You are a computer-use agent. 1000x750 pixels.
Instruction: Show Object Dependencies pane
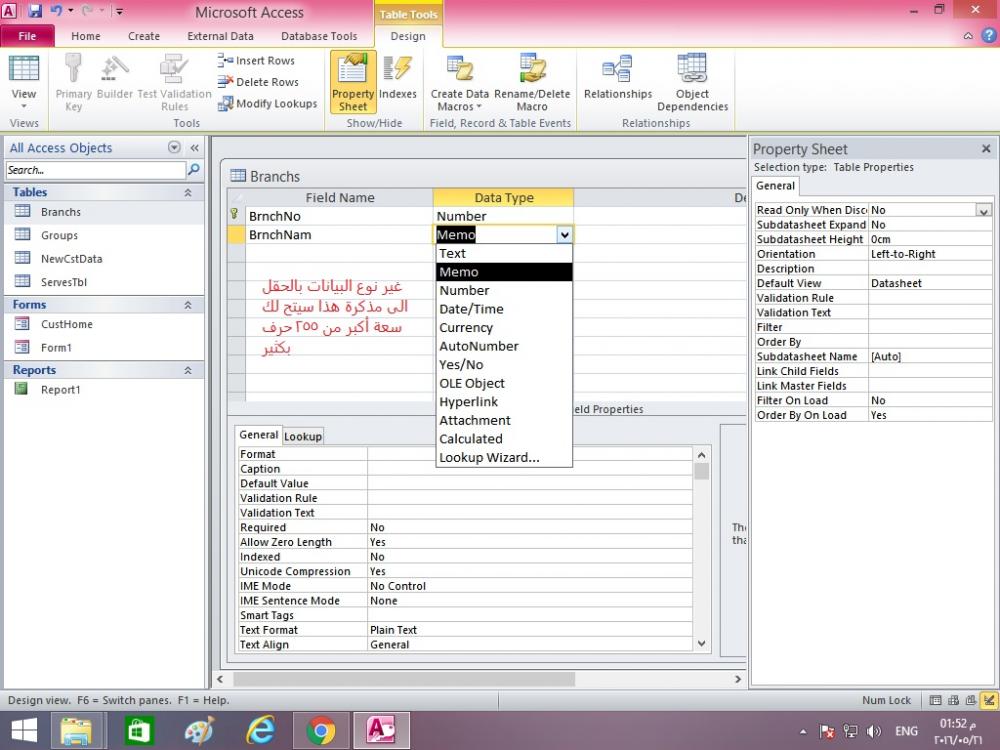(693, 83)
